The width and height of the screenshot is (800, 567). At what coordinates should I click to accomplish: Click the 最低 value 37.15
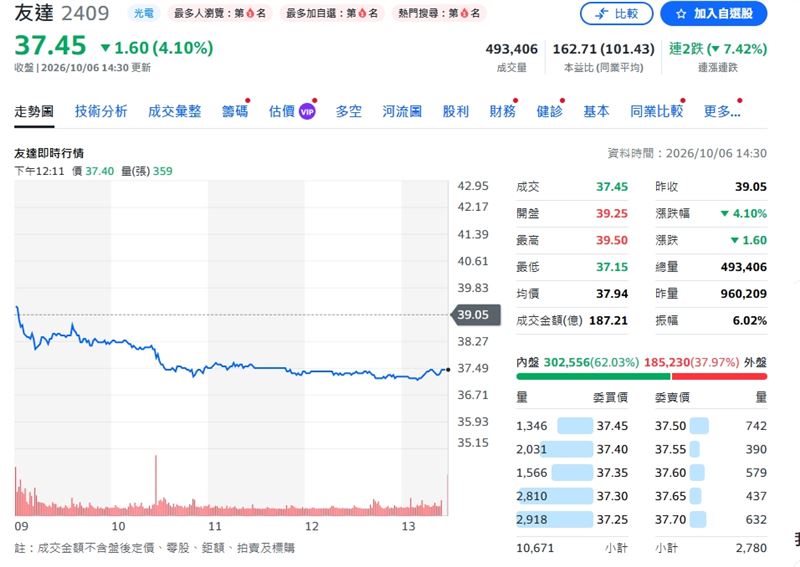612,267
